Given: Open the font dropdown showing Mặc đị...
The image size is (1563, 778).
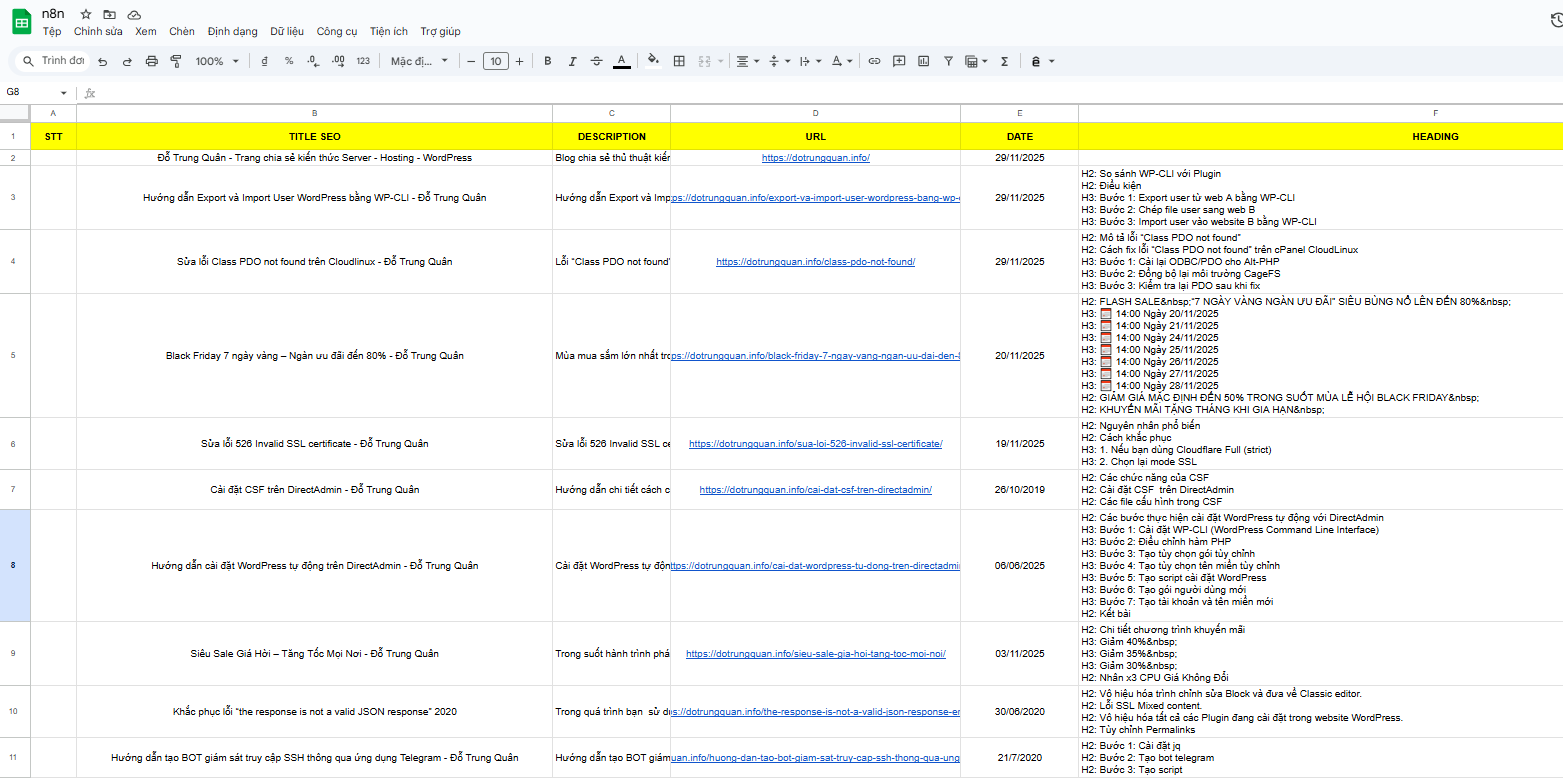Looking at the screenshot, I should click(418, 61).
